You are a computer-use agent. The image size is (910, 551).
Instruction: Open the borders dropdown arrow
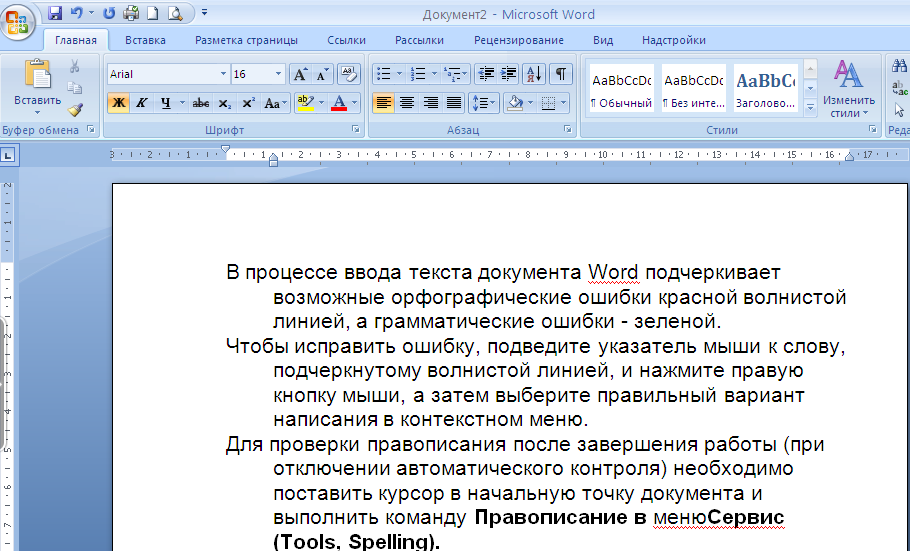(564, 103)
